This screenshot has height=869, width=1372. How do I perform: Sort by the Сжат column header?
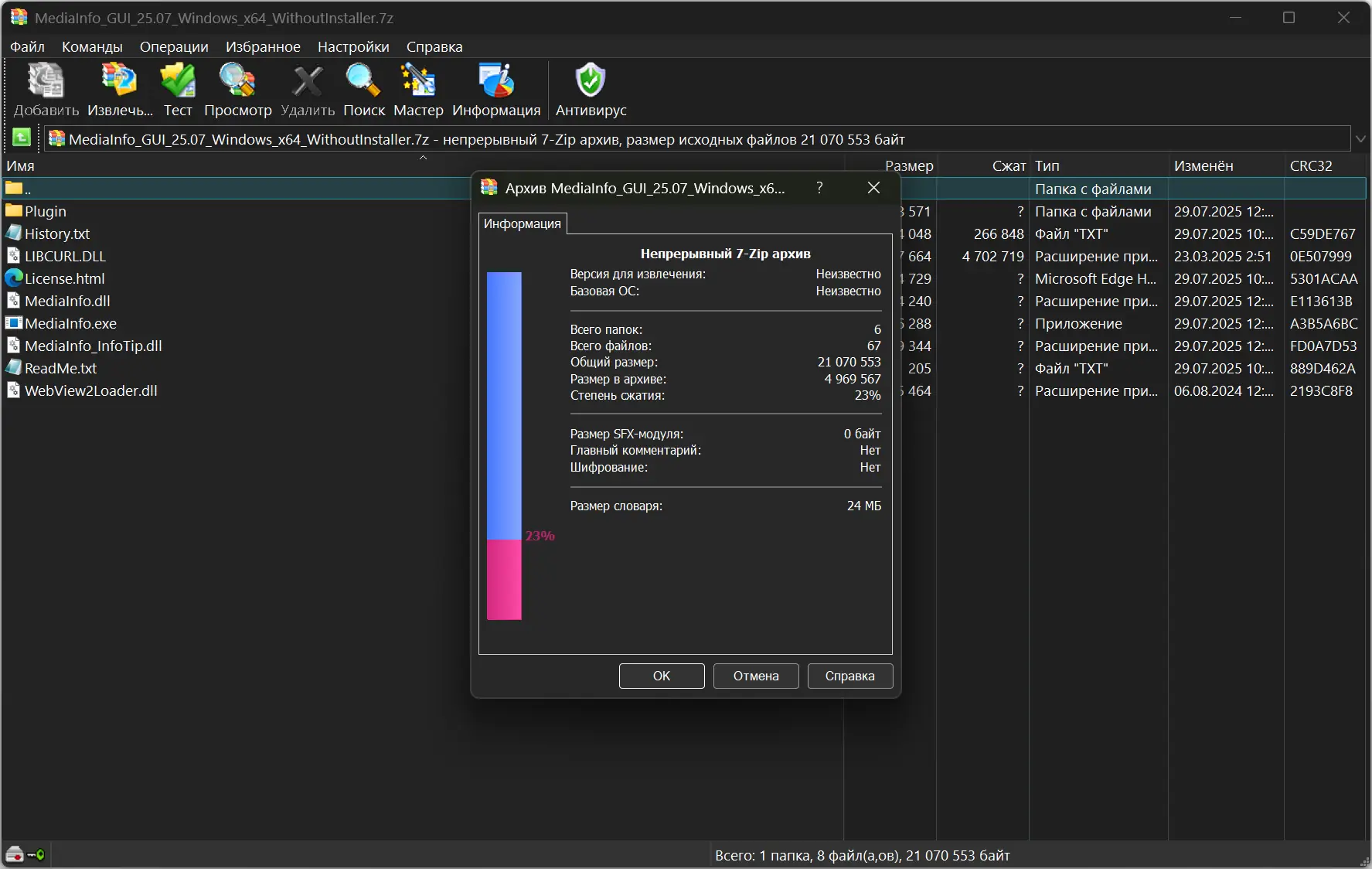(983, 165)
